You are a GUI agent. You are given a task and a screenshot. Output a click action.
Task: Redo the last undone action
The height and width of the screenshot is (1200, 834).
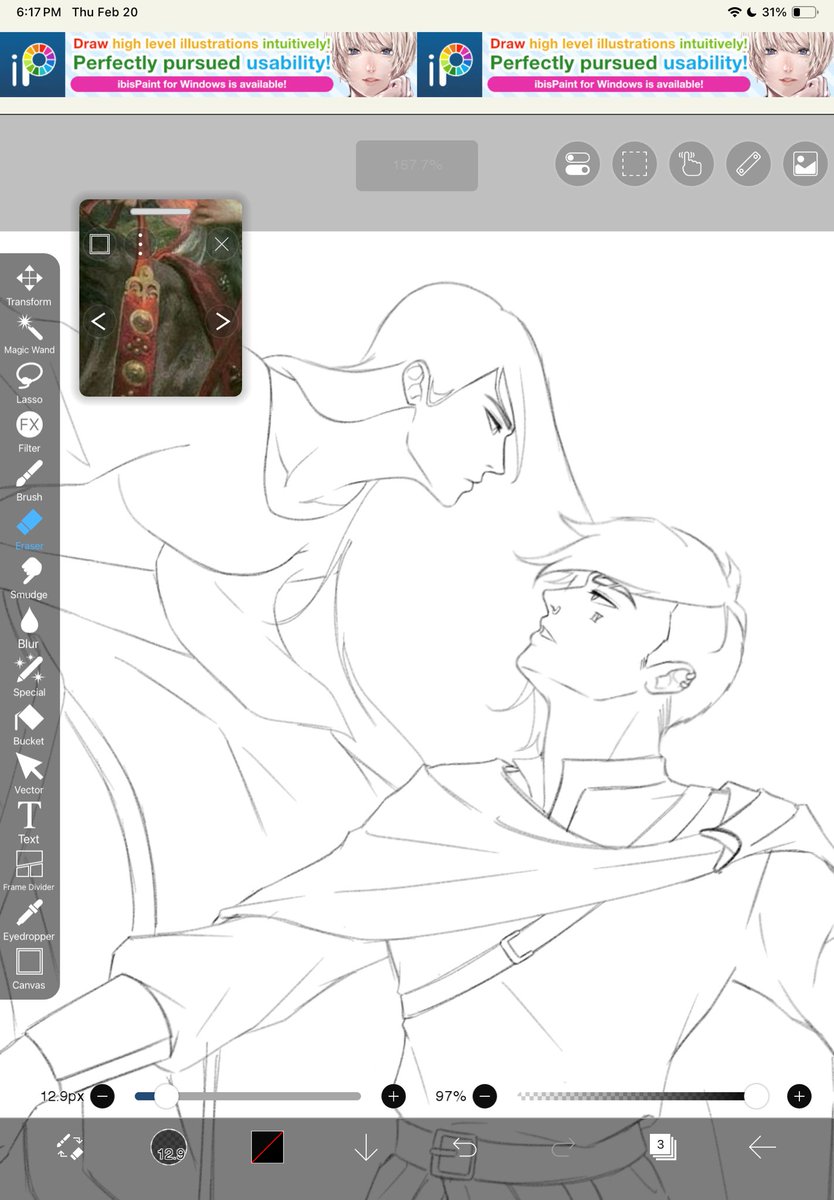click(563, 1147)
